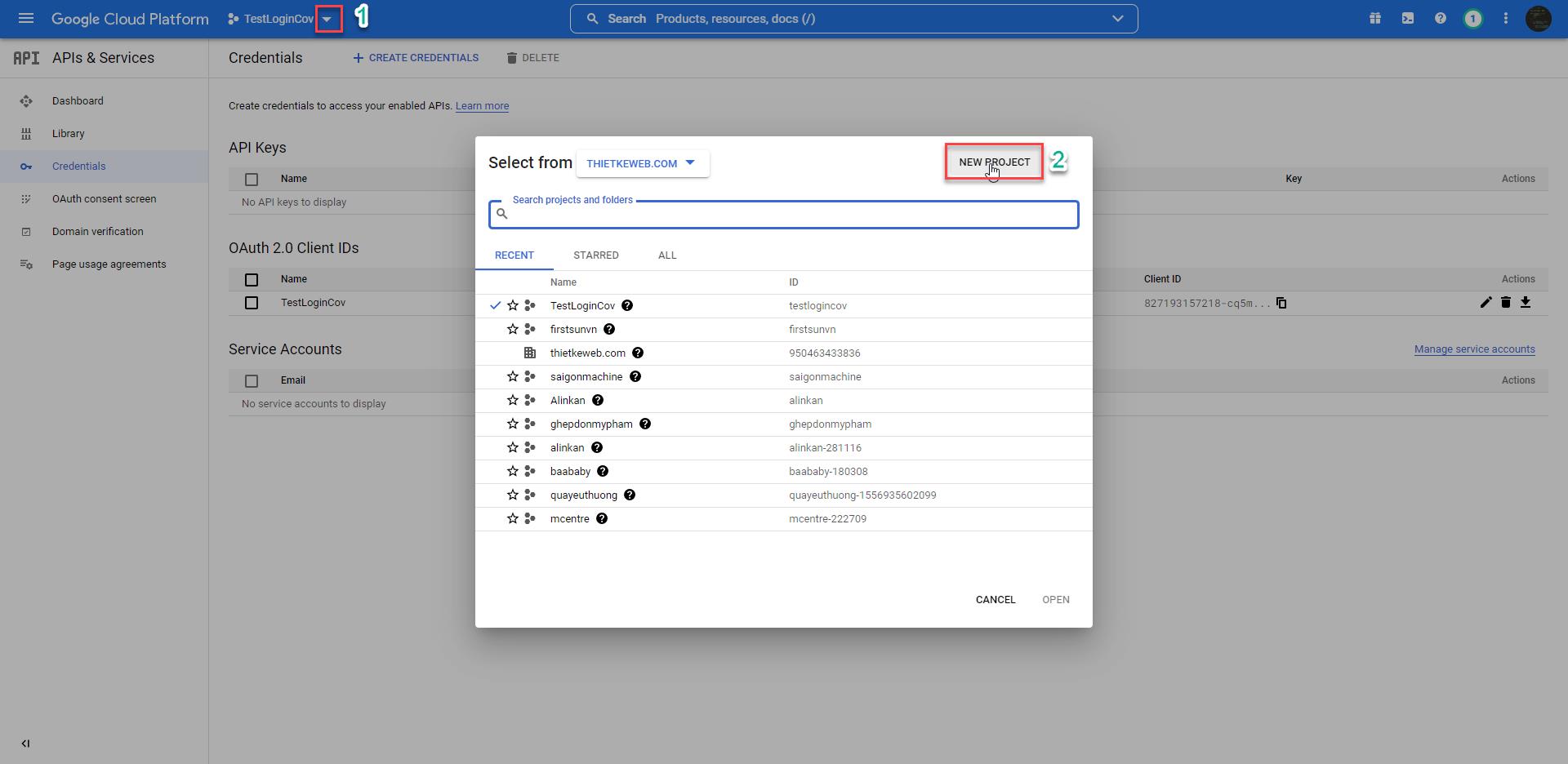1568x764 pixels.
Task: Expand the THIETKEWEB.COM organization dropdown
Action: point(643,163)
